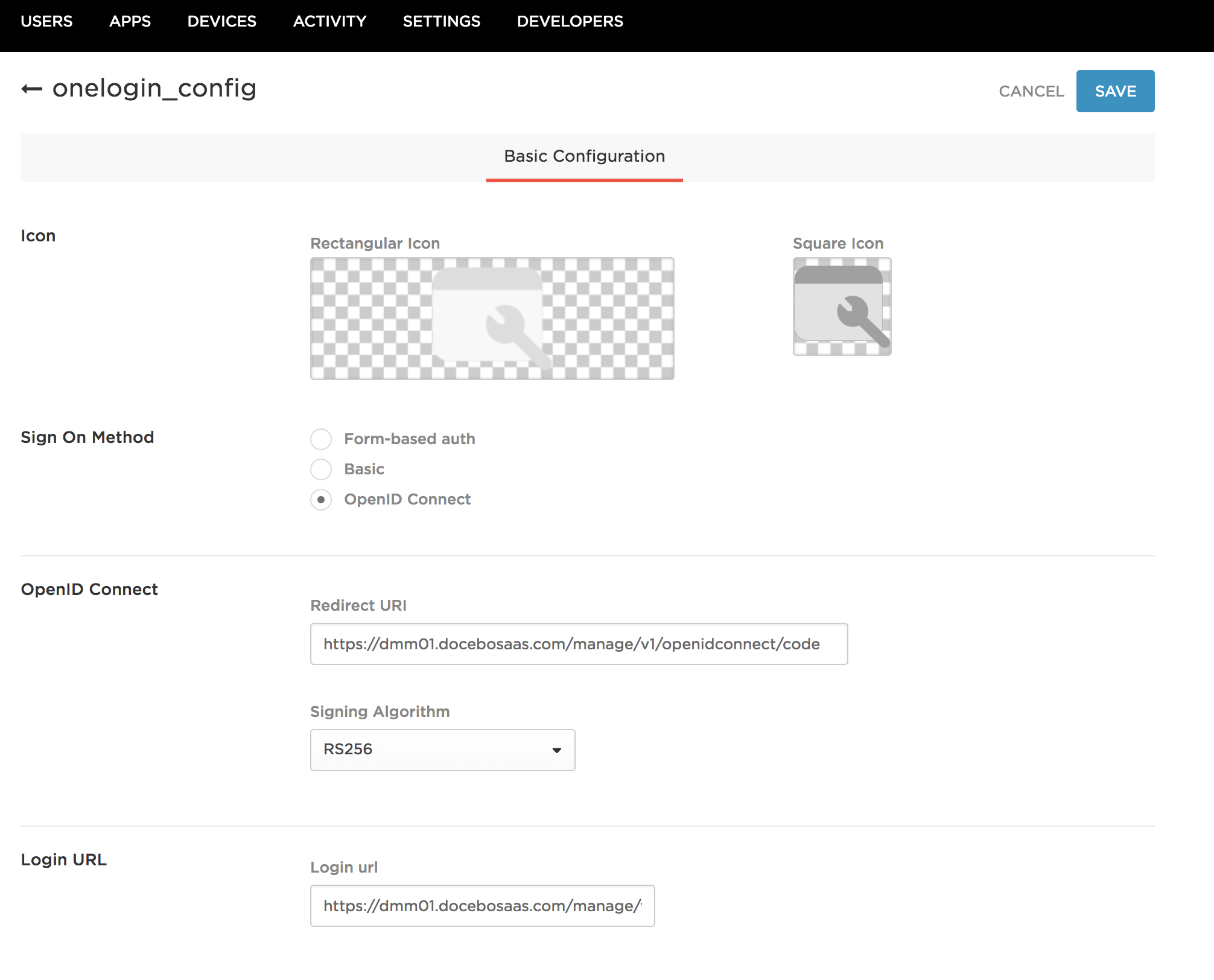Open the USERS menu
The height and width of the screenshot is (980, 1214).
pos(46,22)
